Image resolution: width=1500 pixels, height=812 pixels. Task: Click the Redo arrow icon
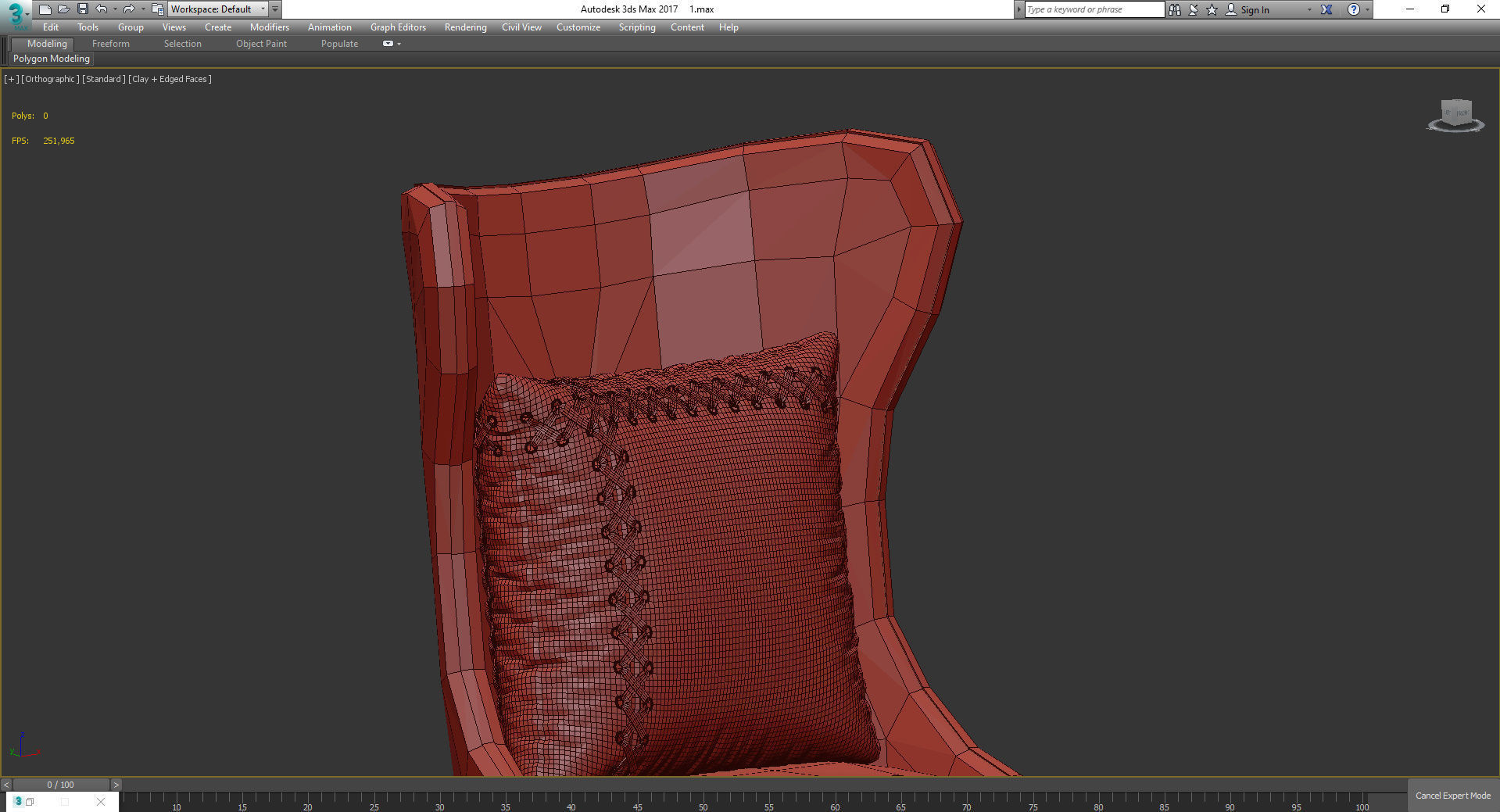tap(129, 9)
